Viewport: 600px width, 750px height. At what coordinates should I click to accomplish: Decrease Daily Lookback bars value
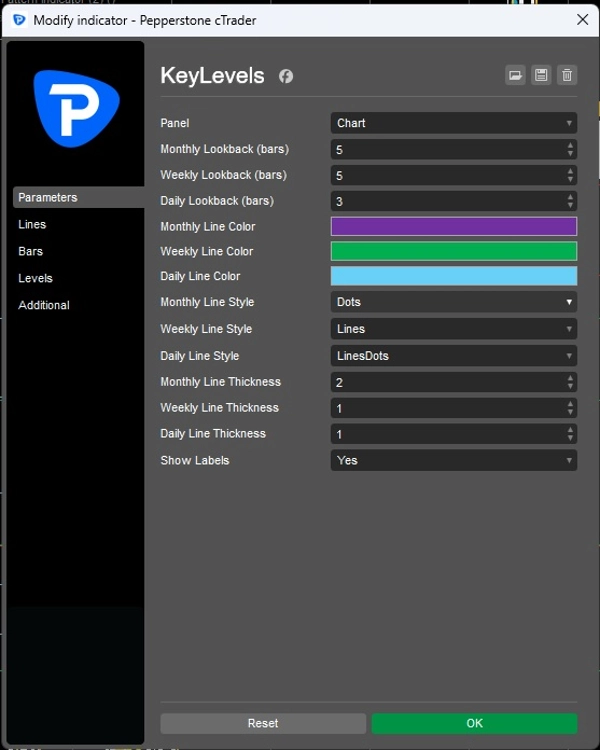[x=570, y=205]
